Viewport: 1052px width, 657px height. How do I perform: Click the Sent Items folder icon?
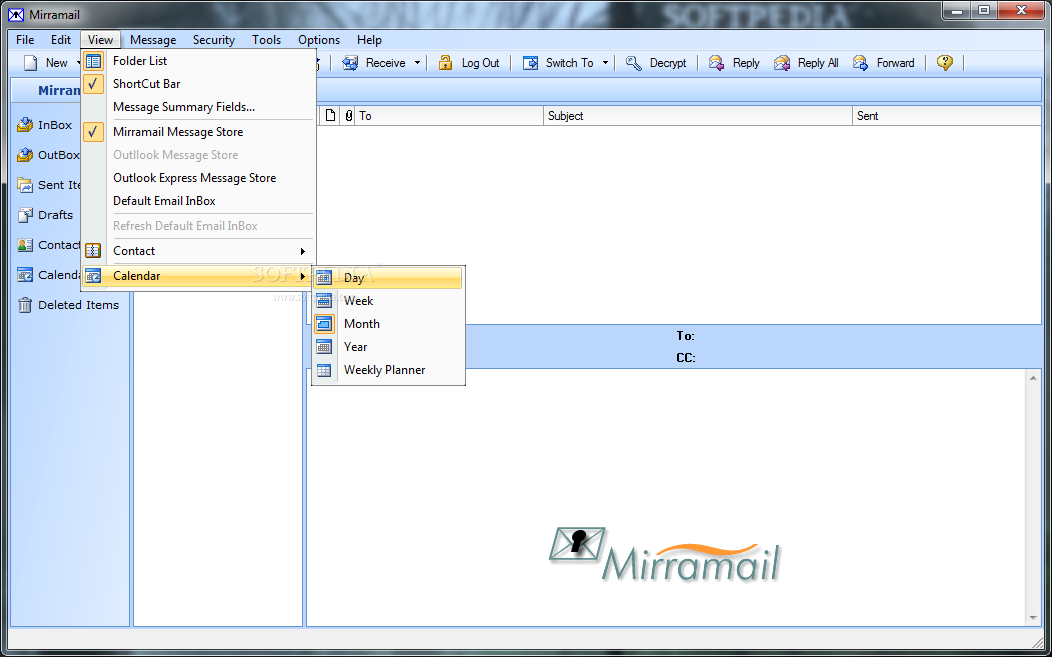tap(25, 185)
